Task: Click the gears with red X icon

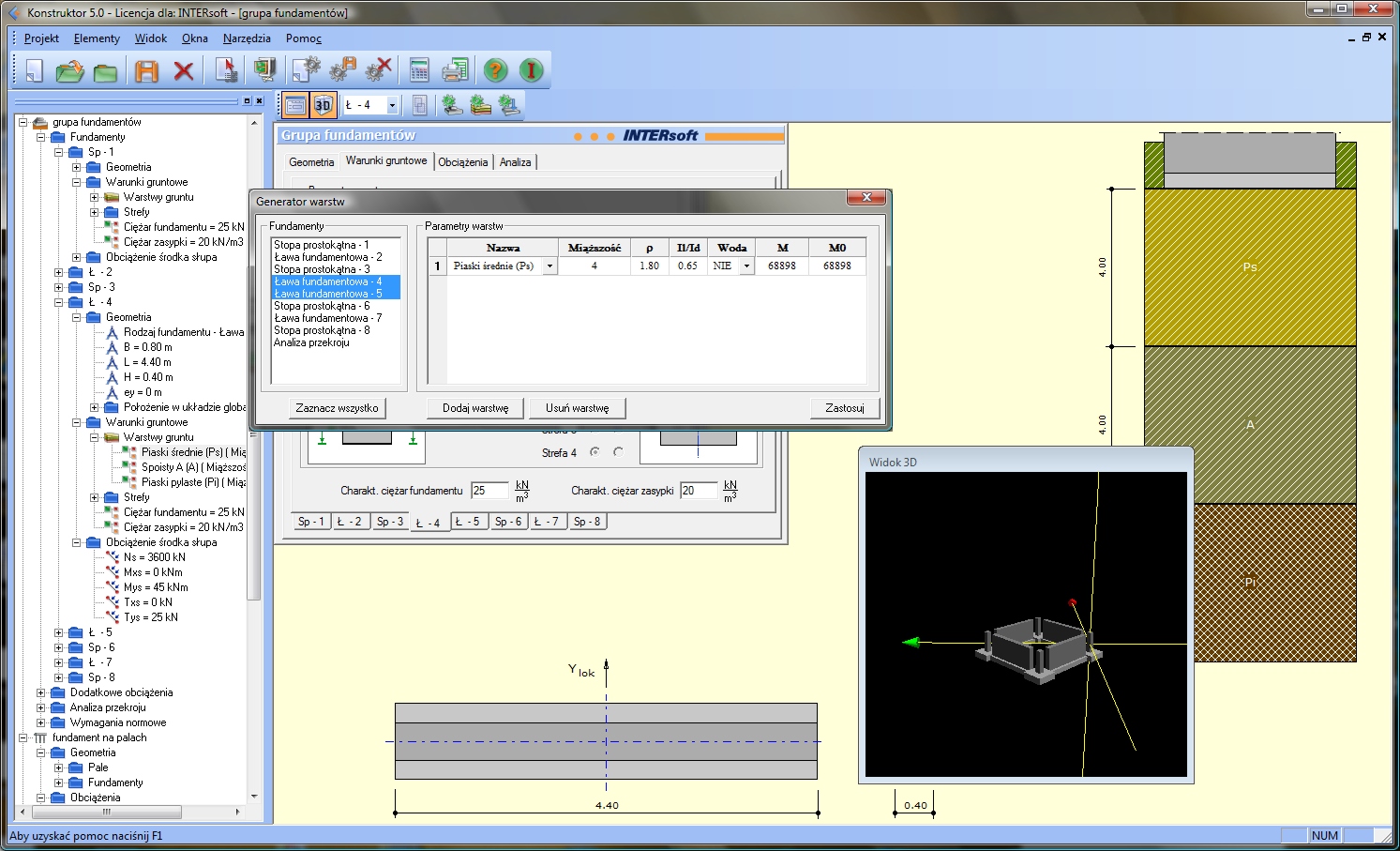Action: point(379,70)
